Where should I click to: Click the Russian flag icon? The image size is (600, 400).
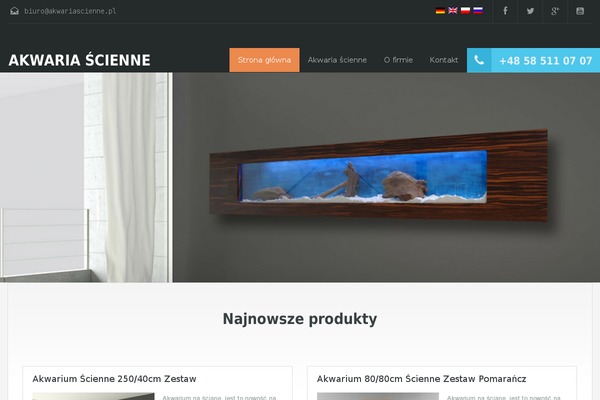click(x=478, y=11)
